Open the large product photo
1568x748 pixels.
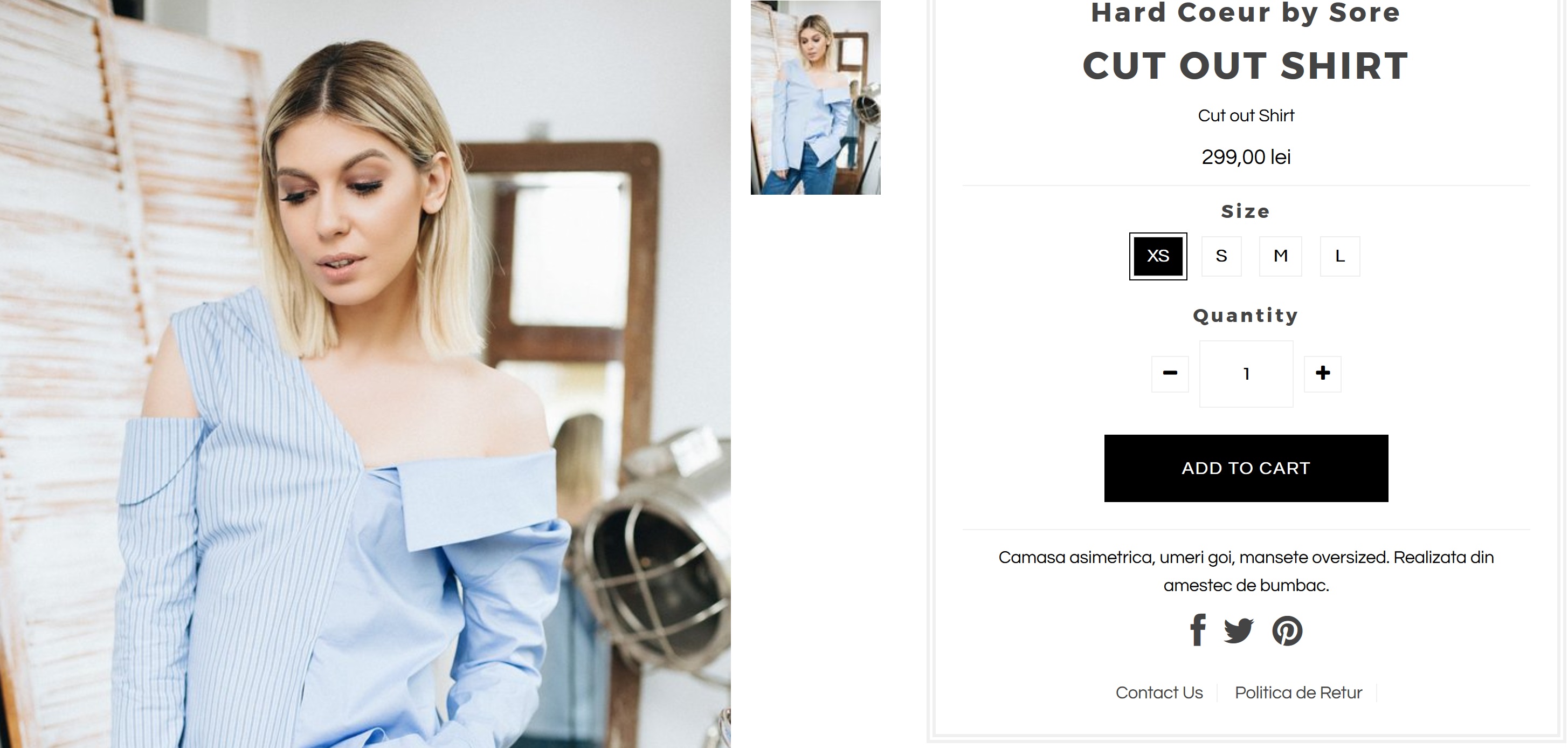[365, 374]
